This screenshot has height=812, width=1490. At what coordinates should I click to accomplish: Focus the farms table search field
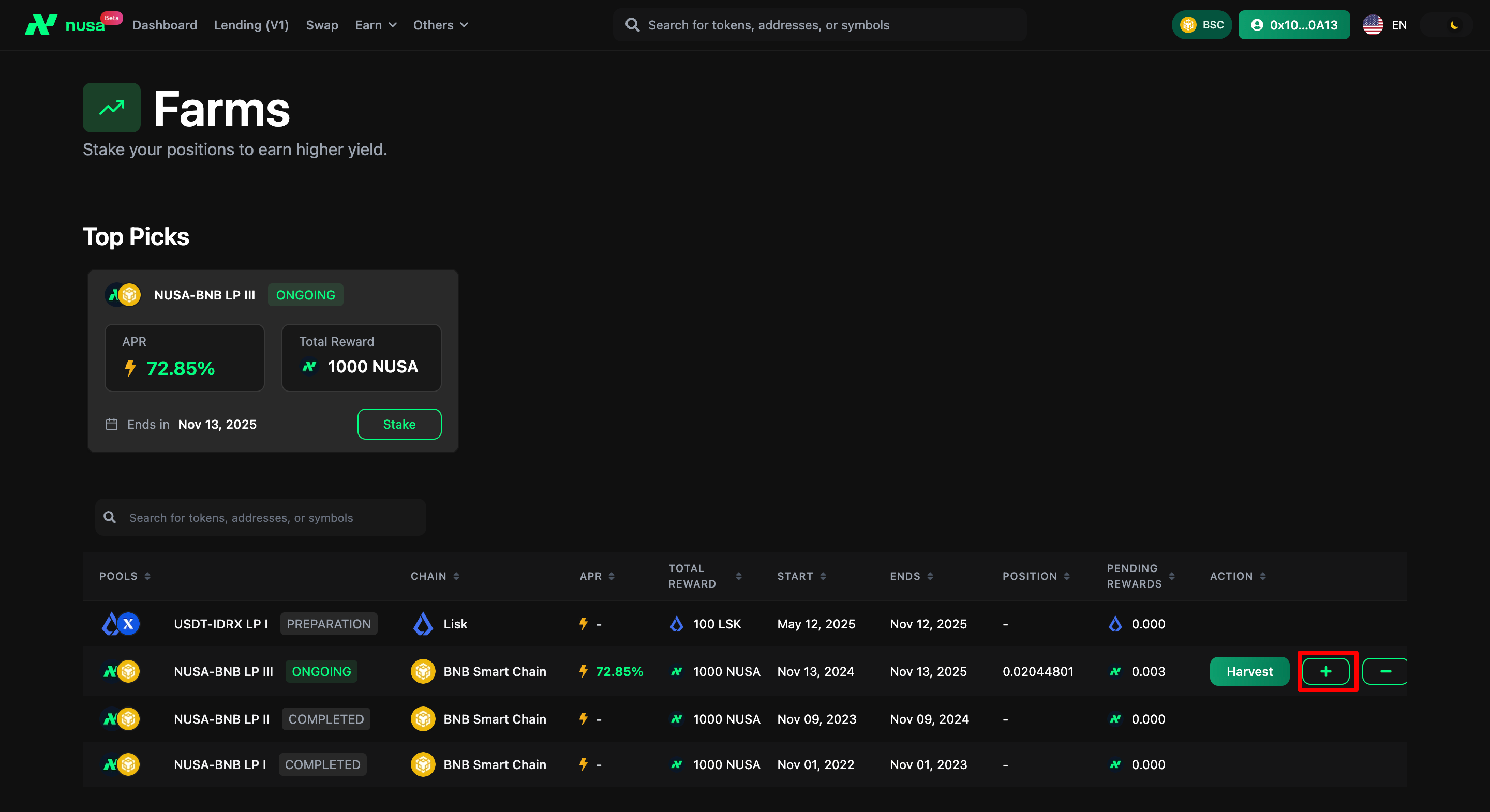[x=260, y=518]
